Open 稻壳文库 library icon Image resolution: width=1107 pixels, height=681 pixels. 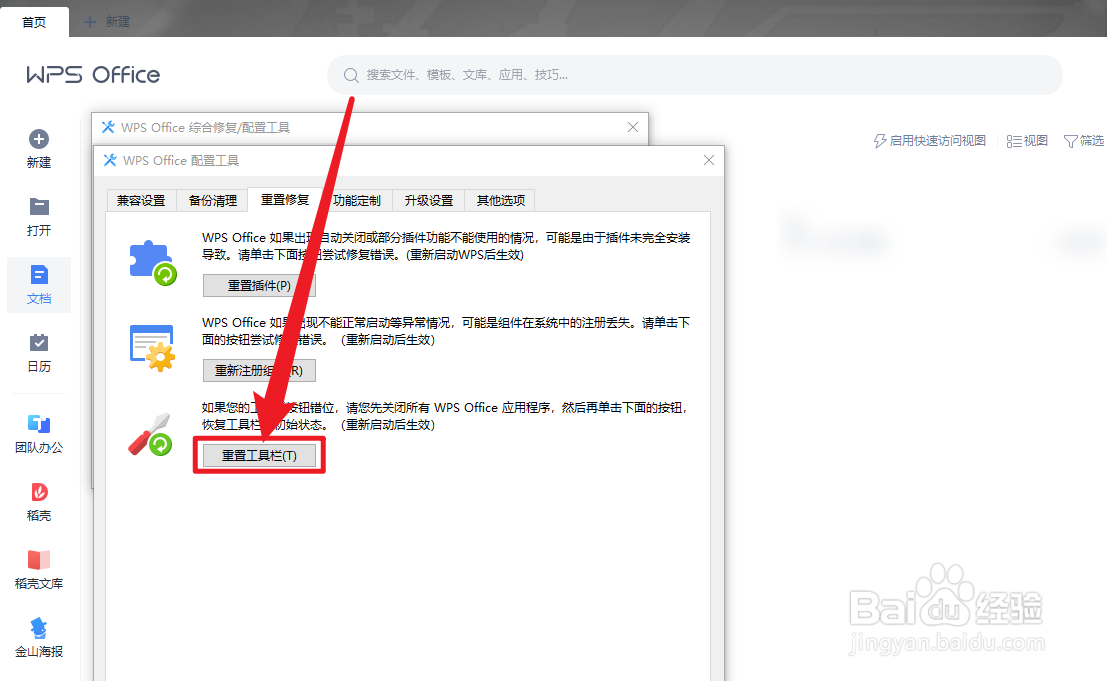(39, 560)
